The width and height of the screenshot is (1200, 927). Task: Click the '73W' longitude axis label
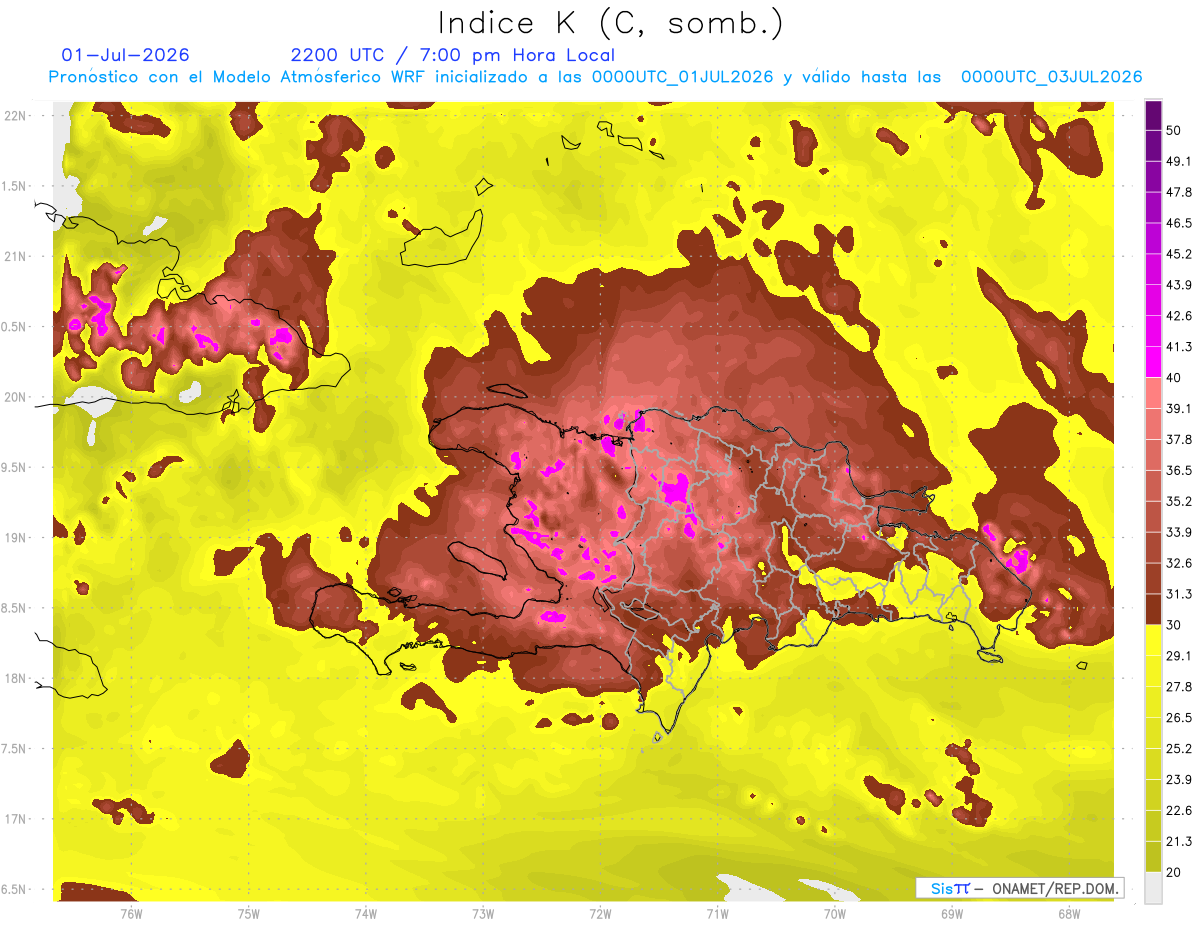483,913
